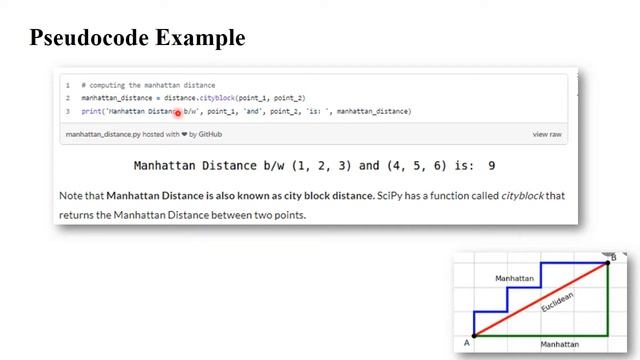The height and width of the screenshot is (360, 640).
Task: Click code line number 1
Action: (68, 85)
